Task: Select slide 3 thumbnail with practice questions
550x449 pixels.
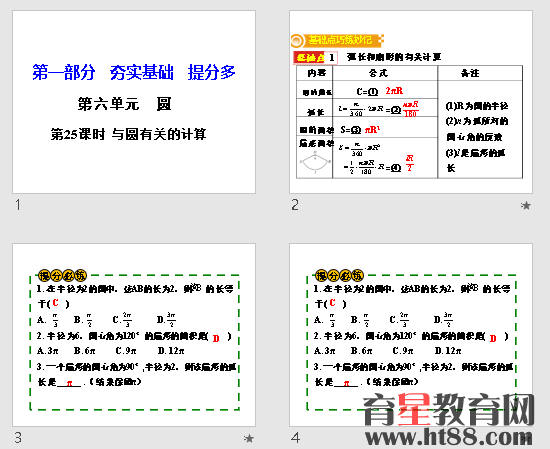Action: [134, 335]
